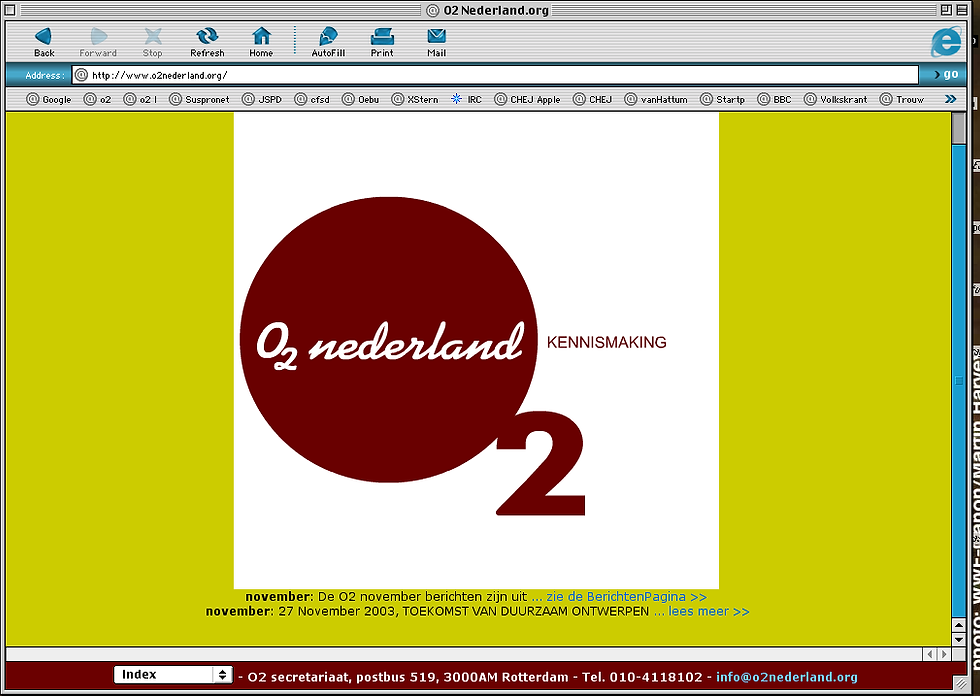980x696 pixels.
Task: Open the vanHattum favorite
Action: coord(656,99)
